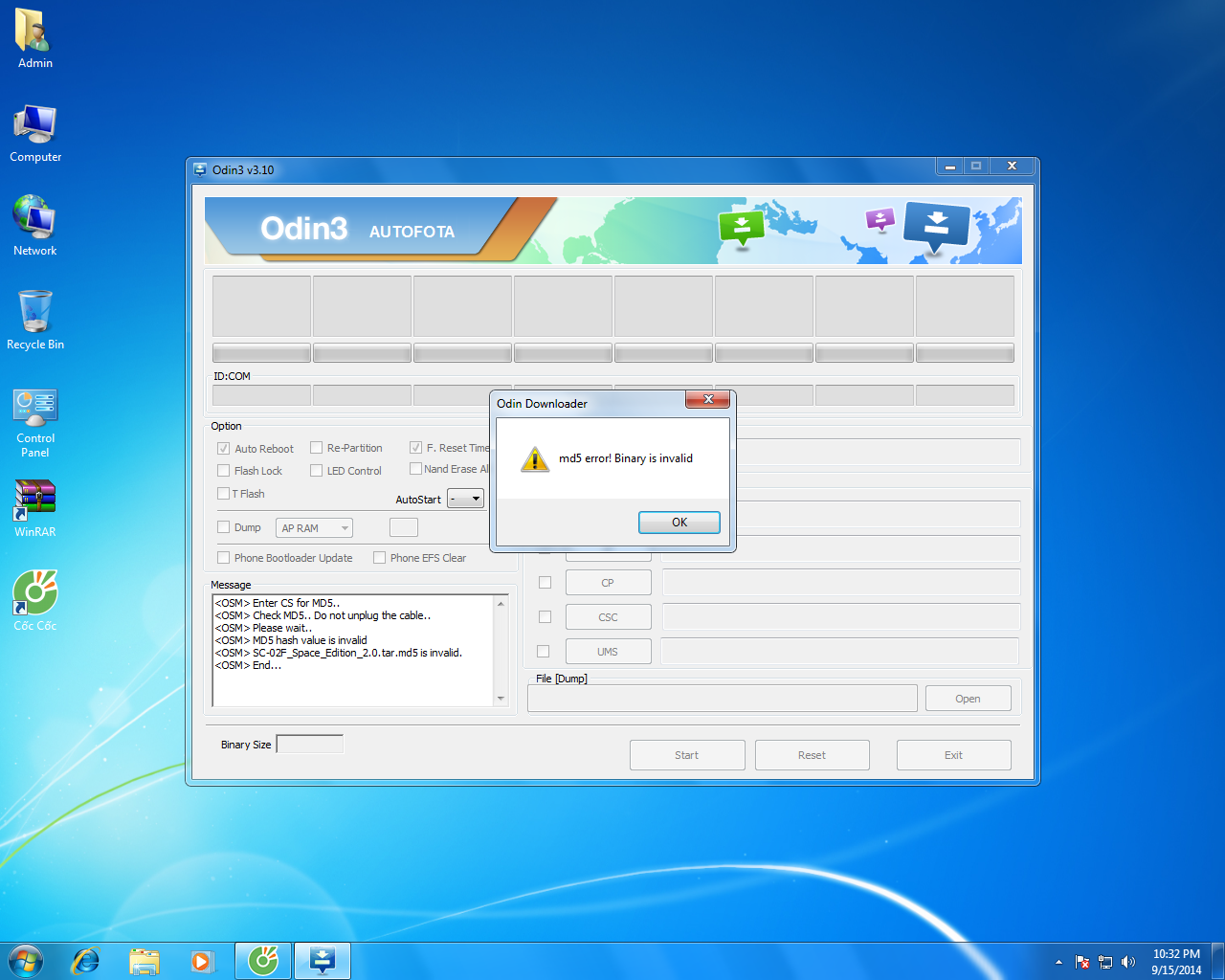Open the AutoStart dropdown
The image size is (1225, 980).
466,499
